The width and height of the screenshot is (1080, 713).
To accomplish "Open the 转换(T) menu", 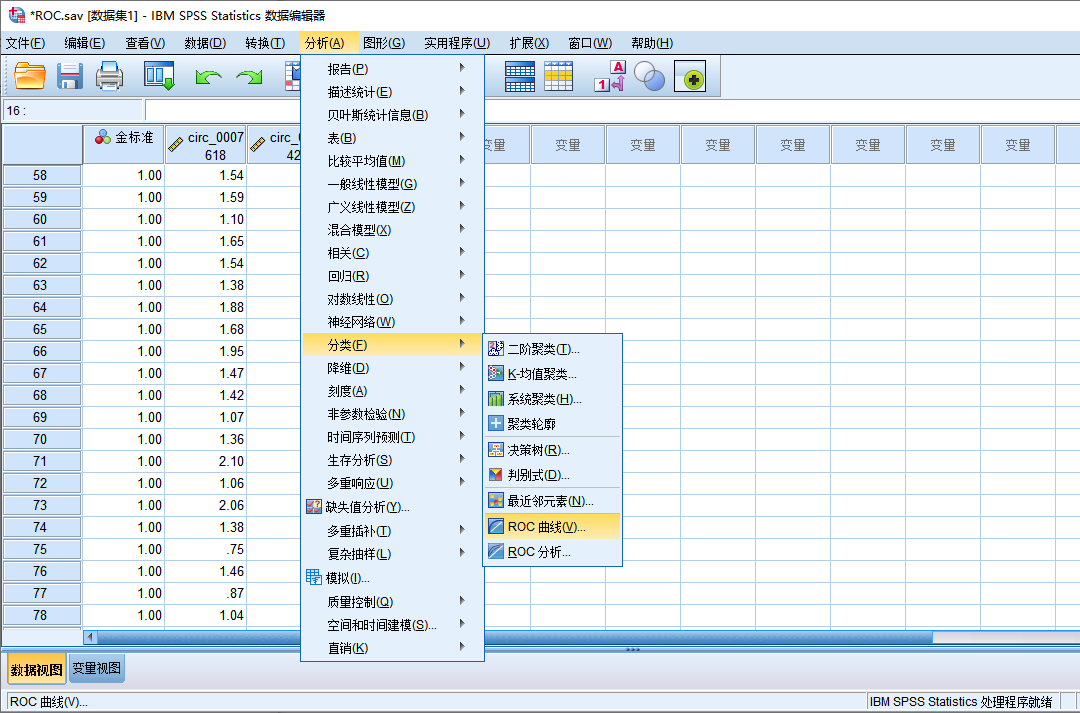I will (x=265, y=43).
